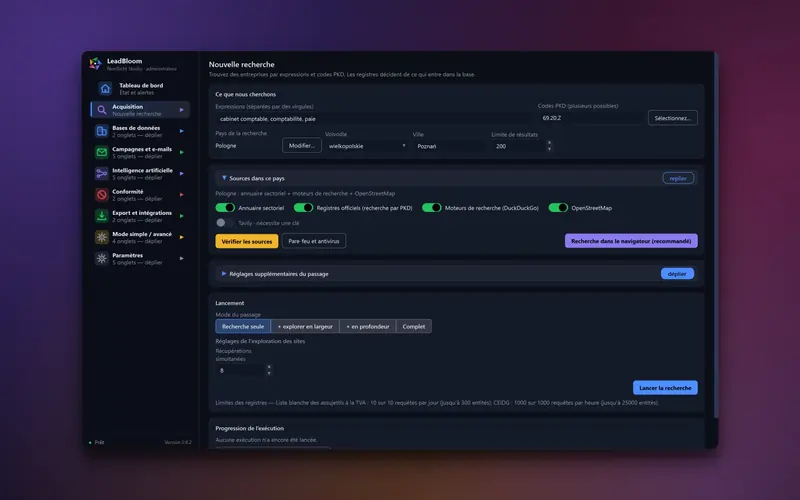Click the Expressions input field
The height and width of the screenshot is (500, 800).
[373, 118]
